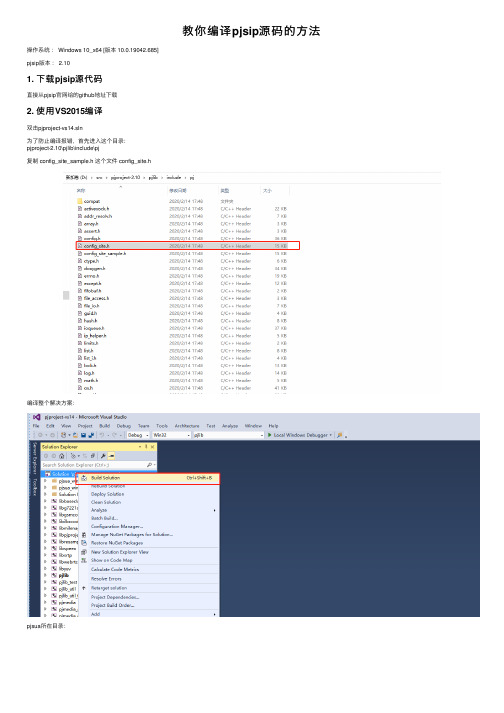The height and width of the screenshot is (713, 504).
Task: Click Restore NuGet Packages icon
Action: tap(84, 543)
